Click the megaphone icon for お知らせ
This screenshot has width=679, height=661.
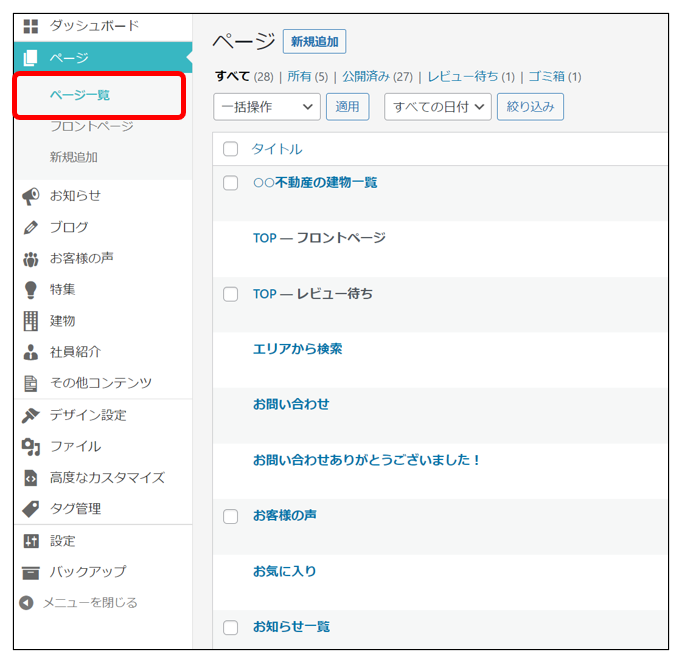[x=30, y=196]
